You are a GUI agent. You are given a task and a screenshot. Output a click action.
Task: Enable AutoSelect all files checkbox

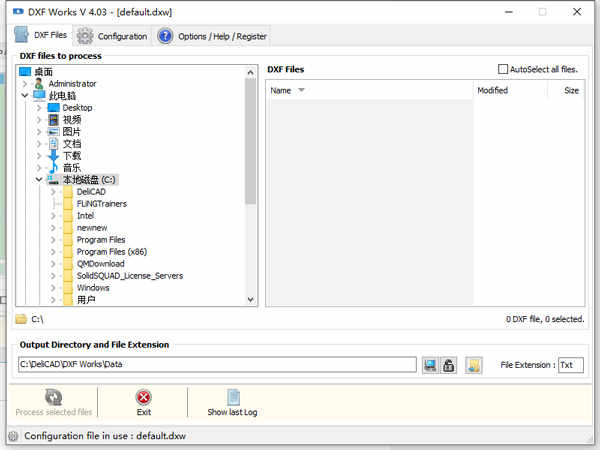503,69
